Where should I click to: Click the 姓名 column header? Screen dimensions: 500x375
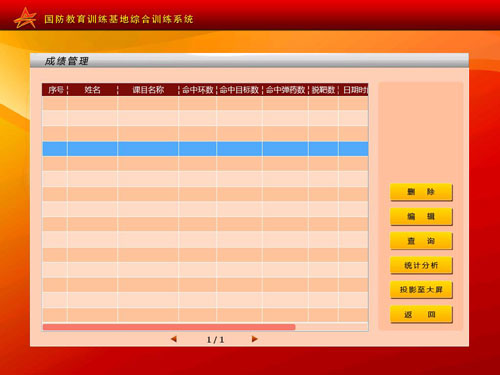pos(92,90)
